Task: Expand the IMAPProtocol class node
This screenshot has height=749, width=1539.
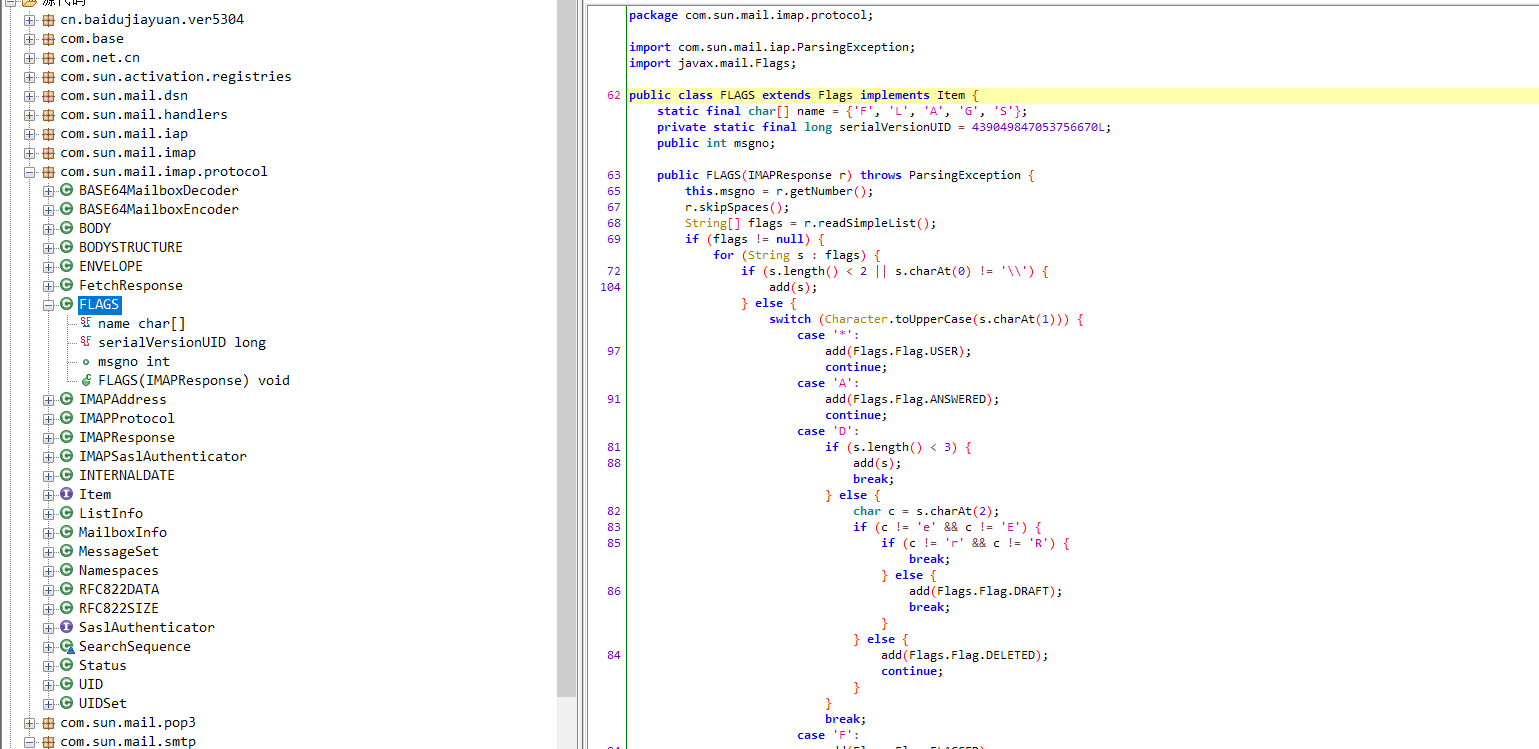Action: coord(48,418)
